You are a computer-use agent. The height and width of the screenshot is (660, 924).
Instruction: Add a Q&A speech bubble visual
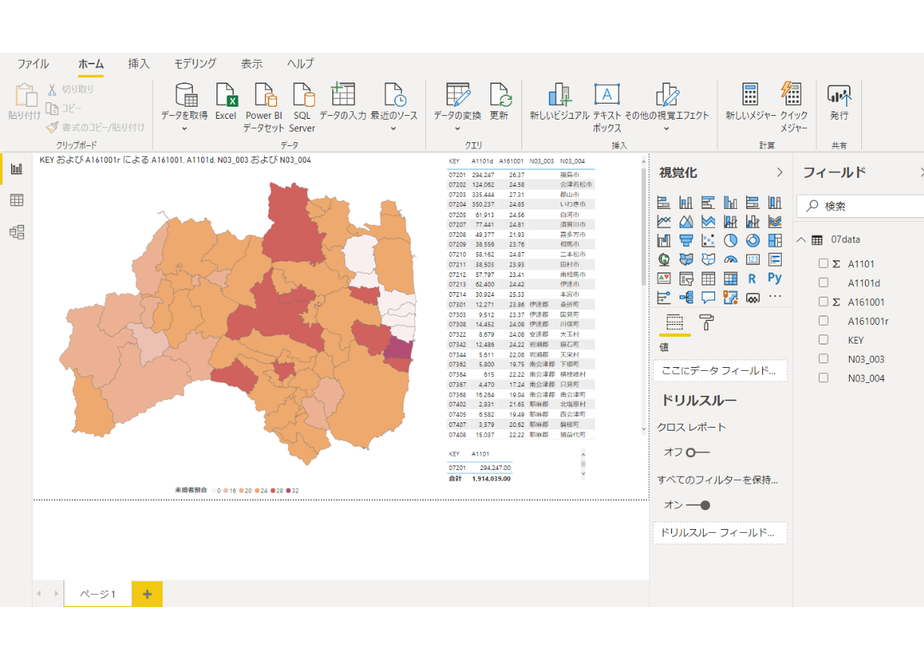tap(708, 298)
